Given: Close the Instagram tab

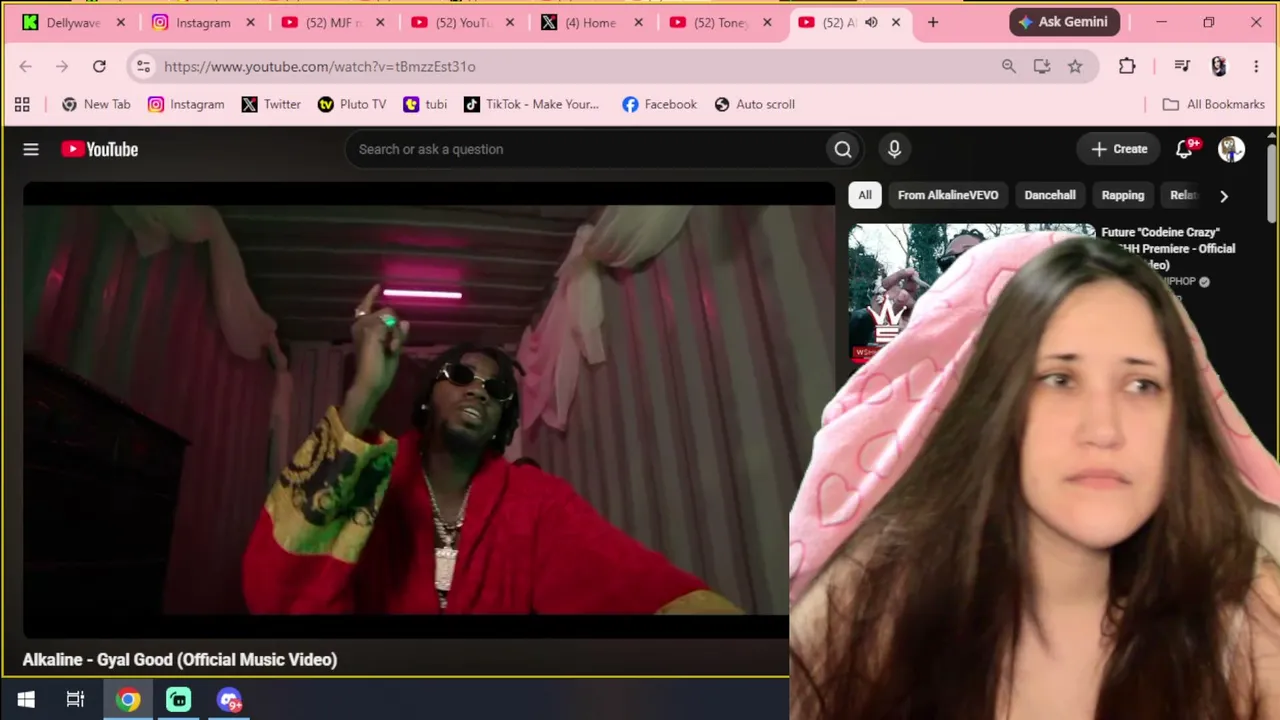Looking at the screenshot, I should click(250, 22).
